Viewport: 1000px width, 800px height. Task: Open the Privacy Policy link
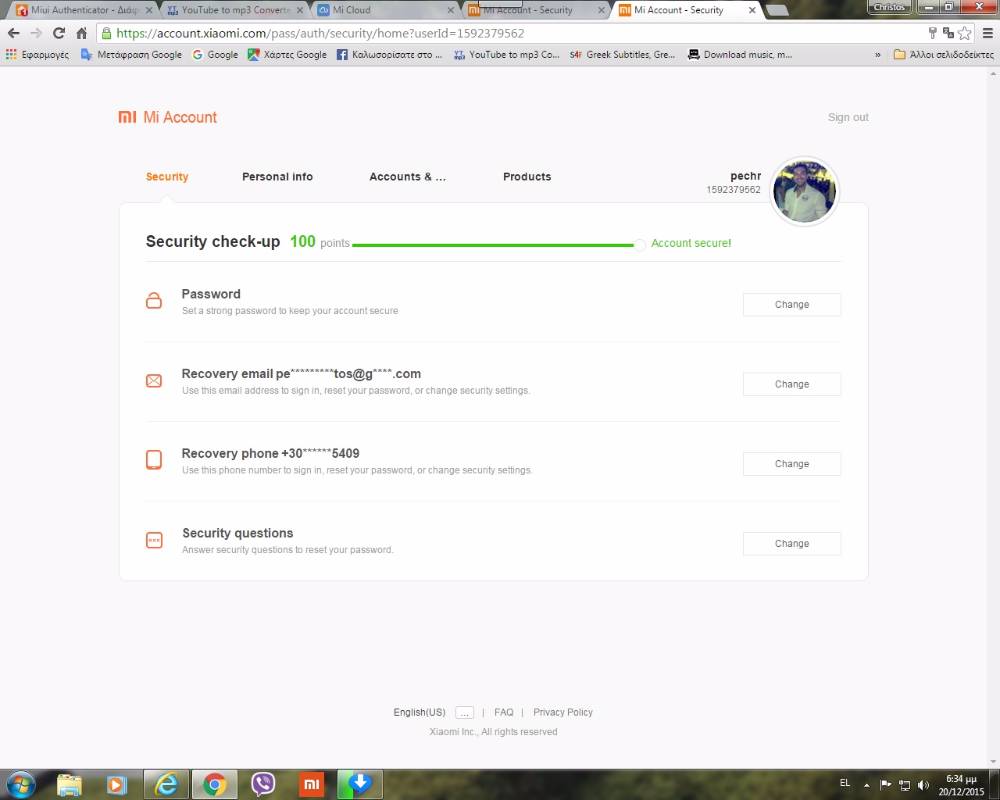coord(563,713)
